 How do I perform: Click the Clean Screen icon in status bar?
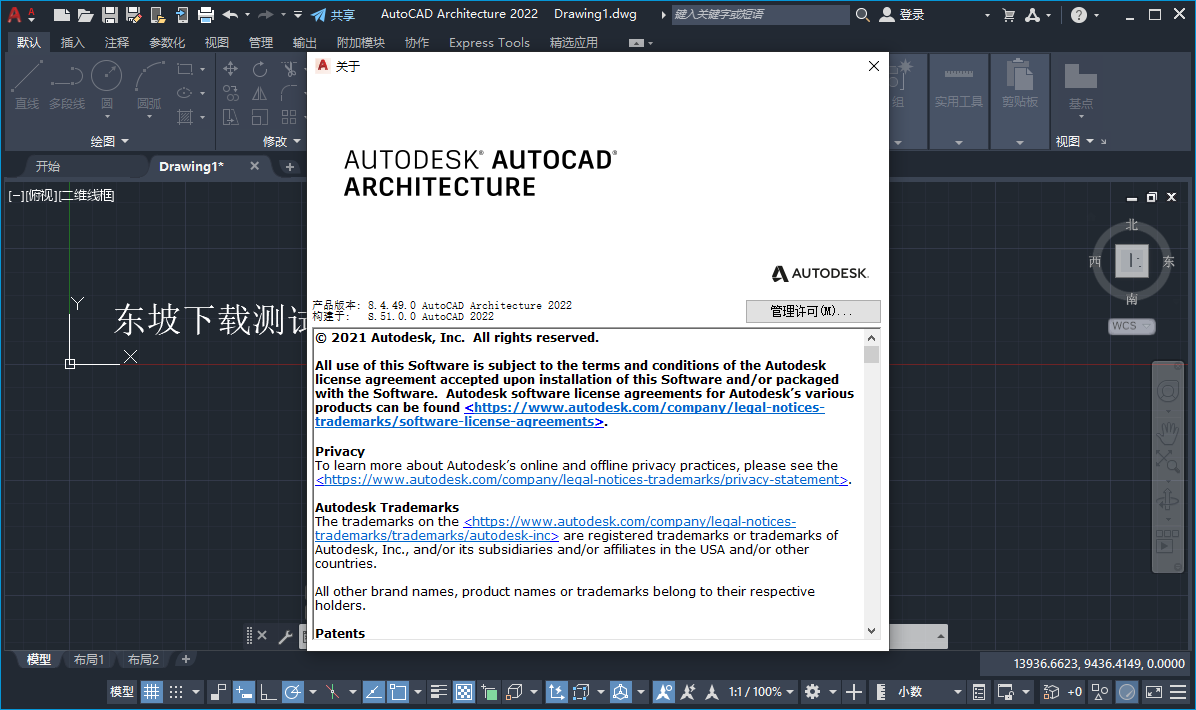point(1153,691)
